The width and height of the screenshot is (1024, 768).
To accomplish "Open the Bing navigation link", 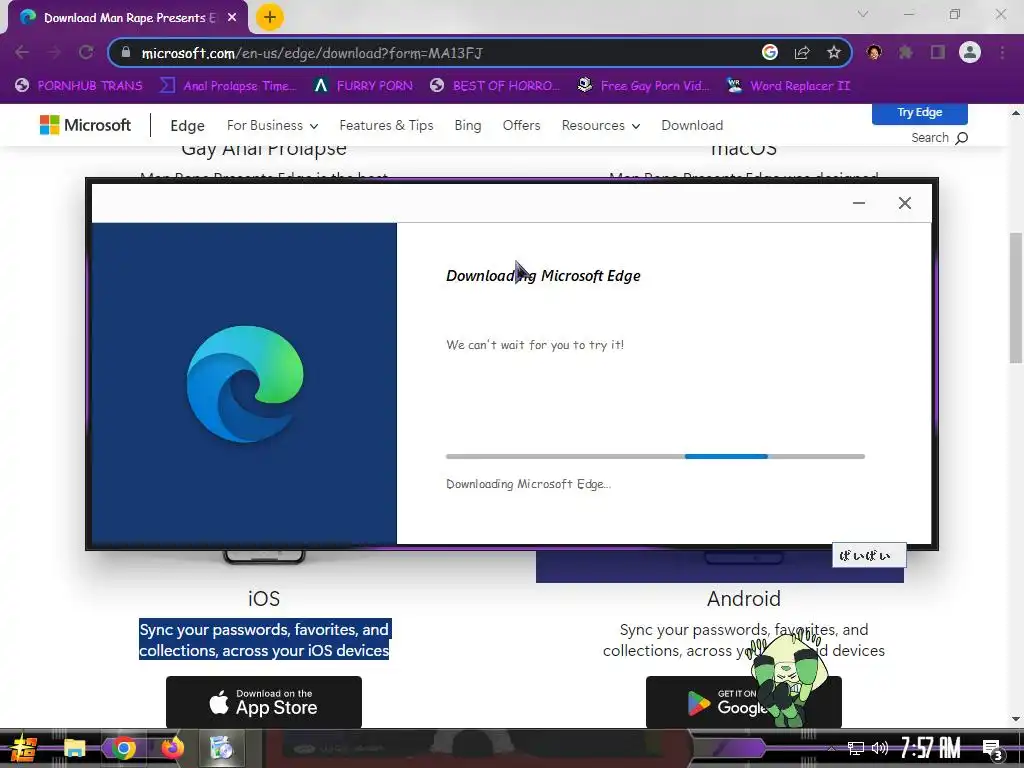I will pyautogui.click(x=468, y=125).
